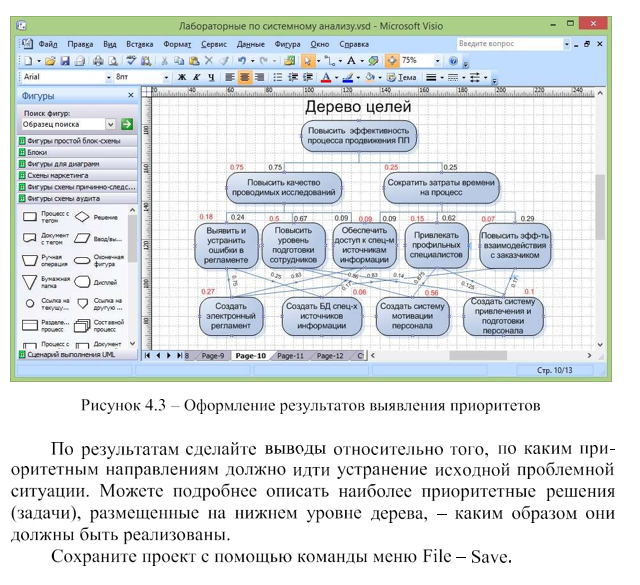
Task: Go to first page with the navigation arrow
Action: tap(147, 356)
